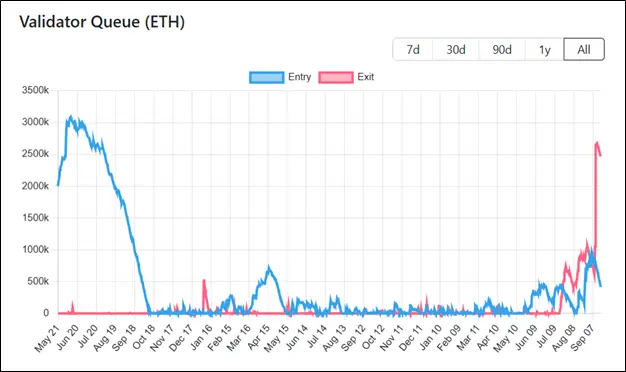Screen dimensions: 626x372
Task: Switch to the 30d range
Action: [x=456, y=49]
